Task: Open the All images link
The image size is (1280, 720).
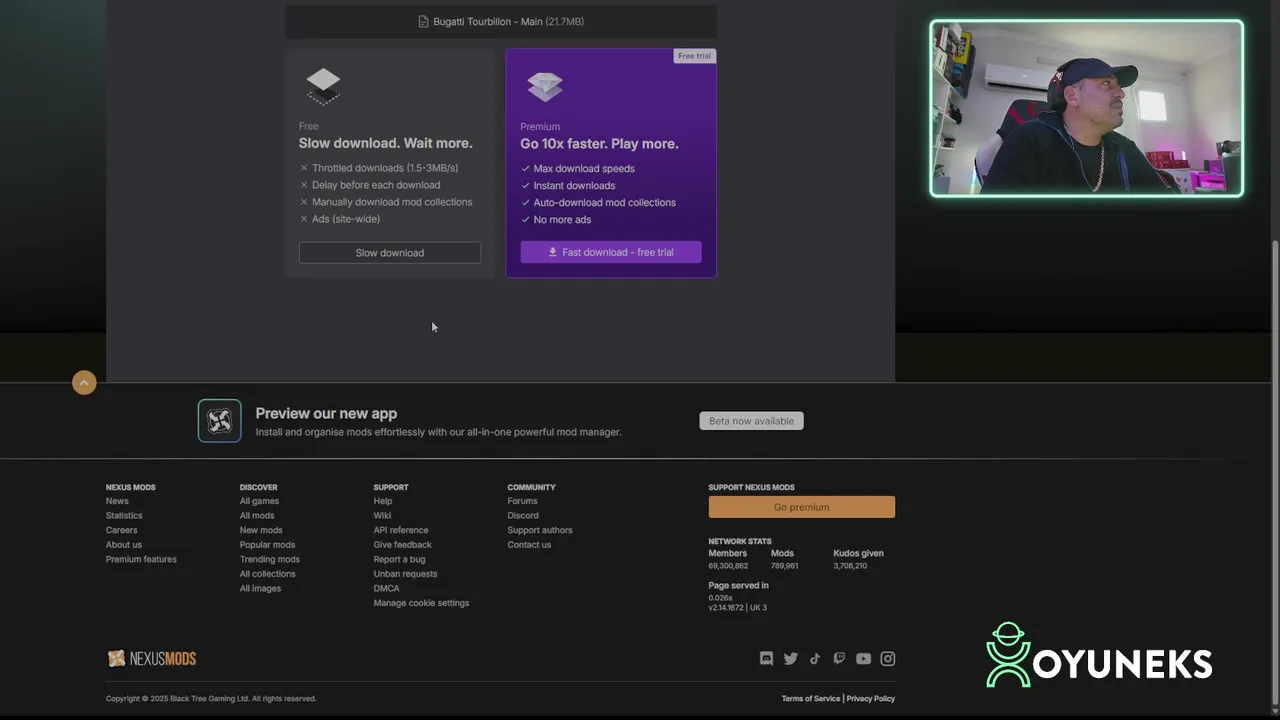Action: (260, 588)
